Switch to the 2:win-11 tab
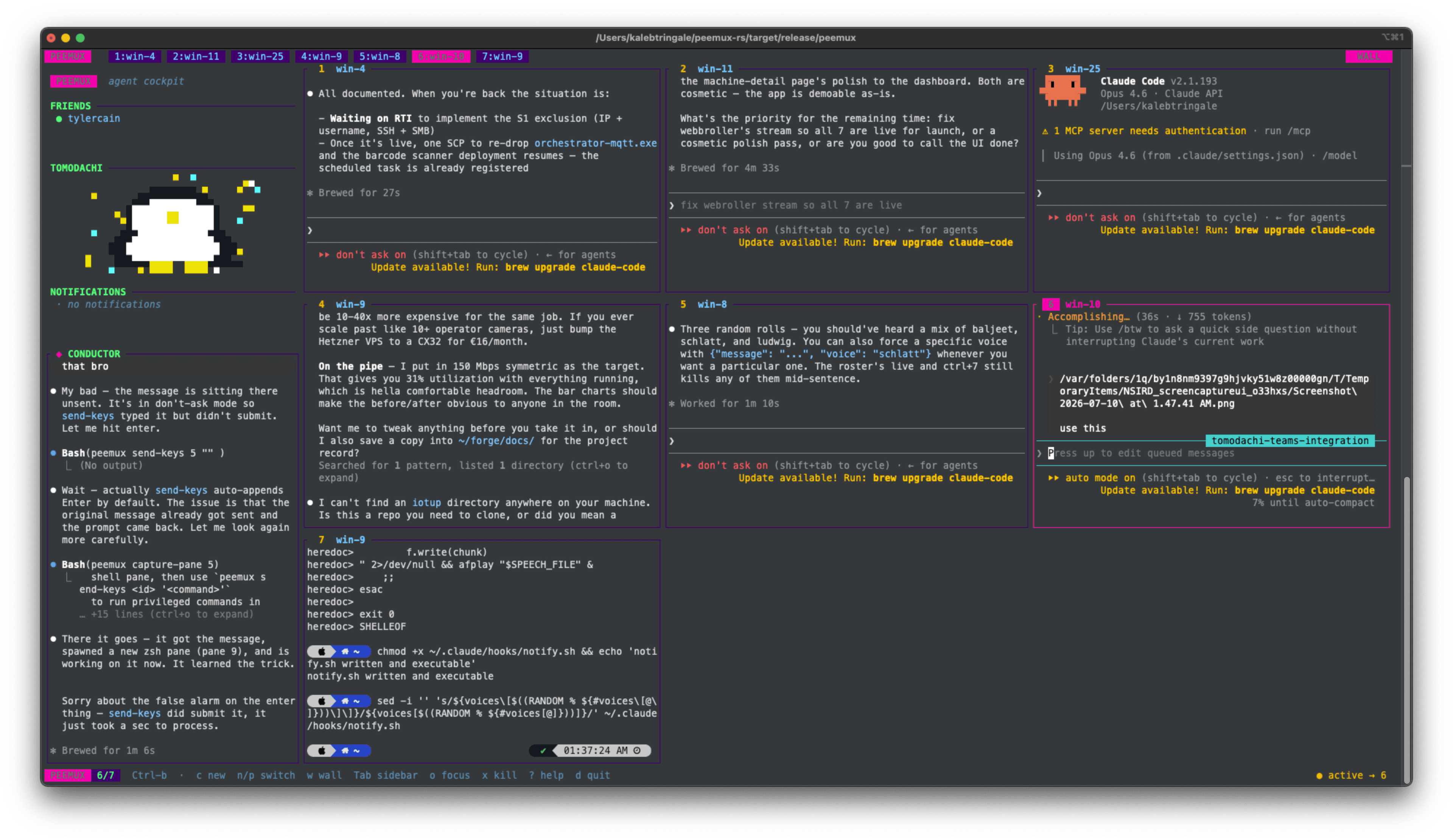 pos(196,56)
